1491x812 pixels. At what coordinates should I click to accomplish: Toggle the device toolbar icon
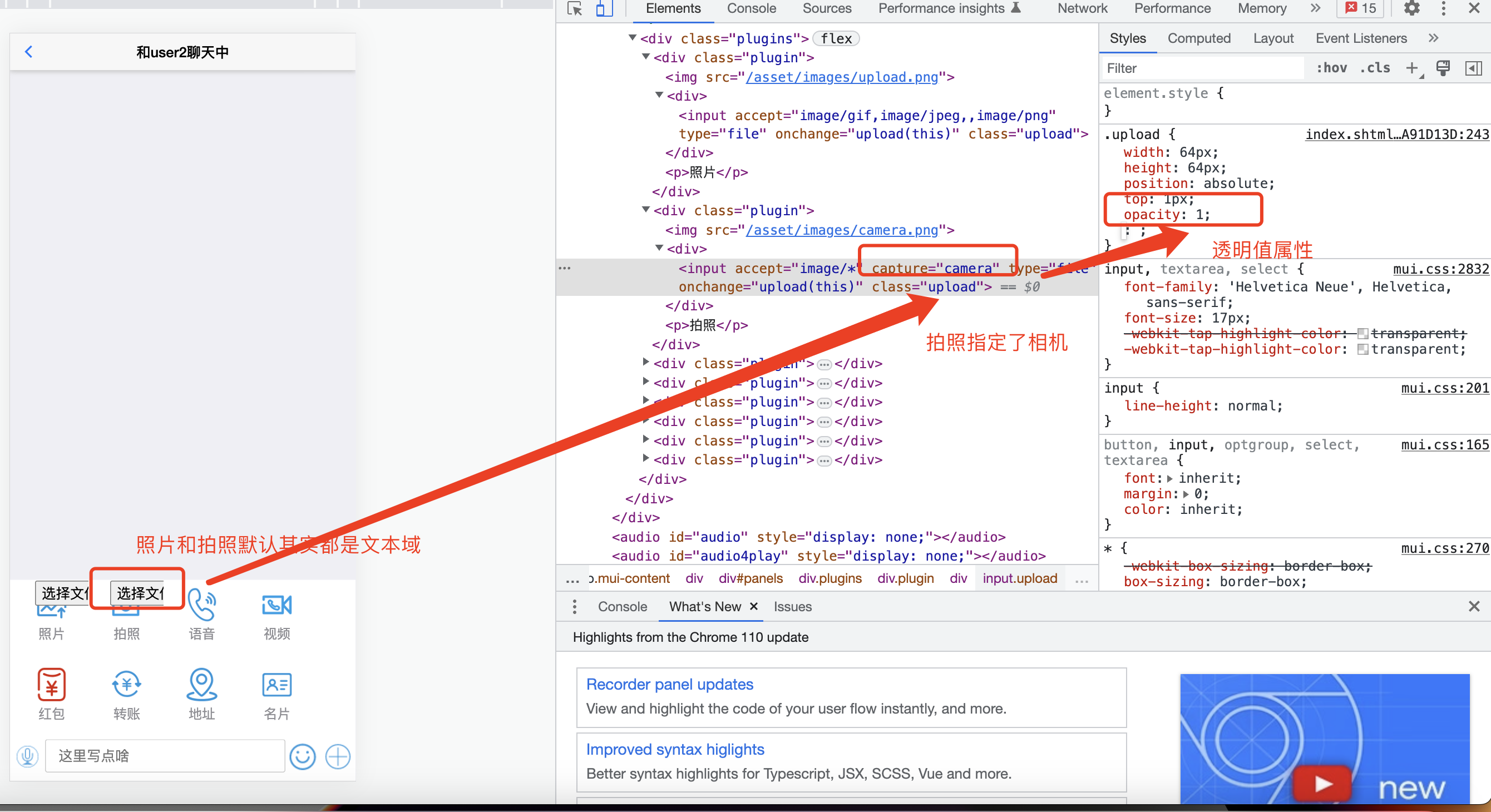pos(604,9)
